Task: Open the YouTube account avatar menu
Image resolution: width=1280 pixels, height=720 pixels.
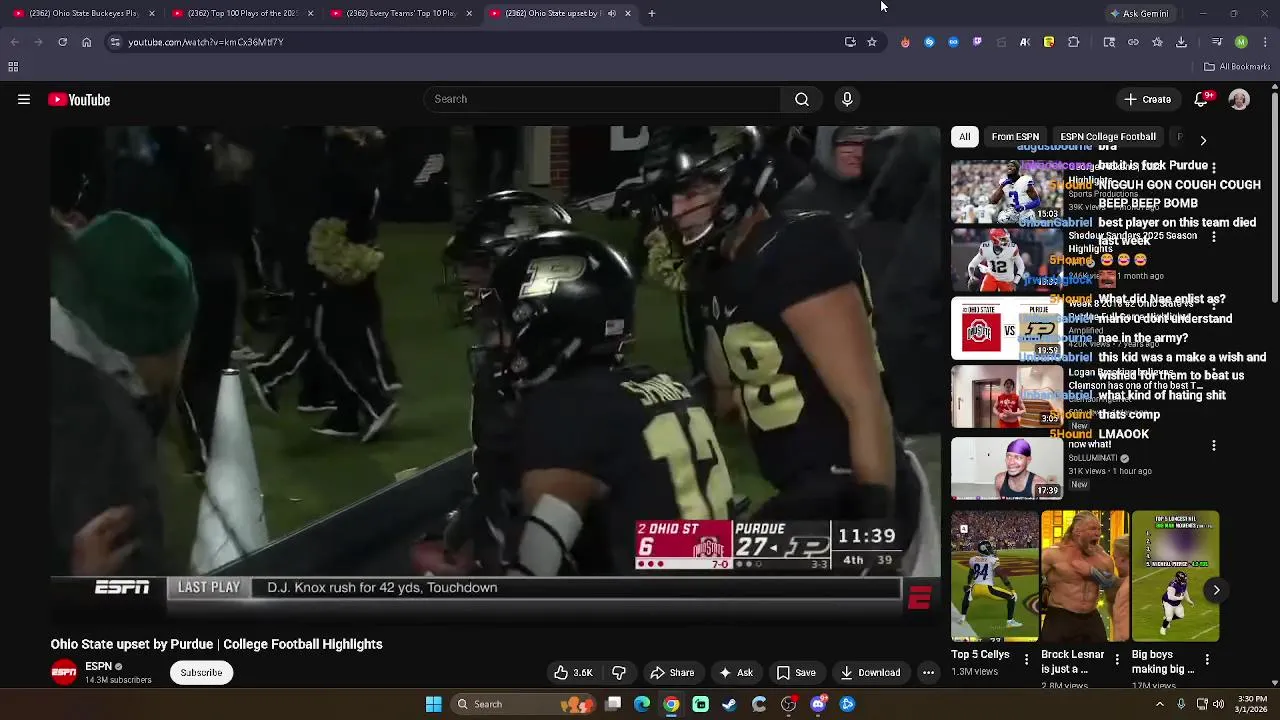Action: (1239, 99)
